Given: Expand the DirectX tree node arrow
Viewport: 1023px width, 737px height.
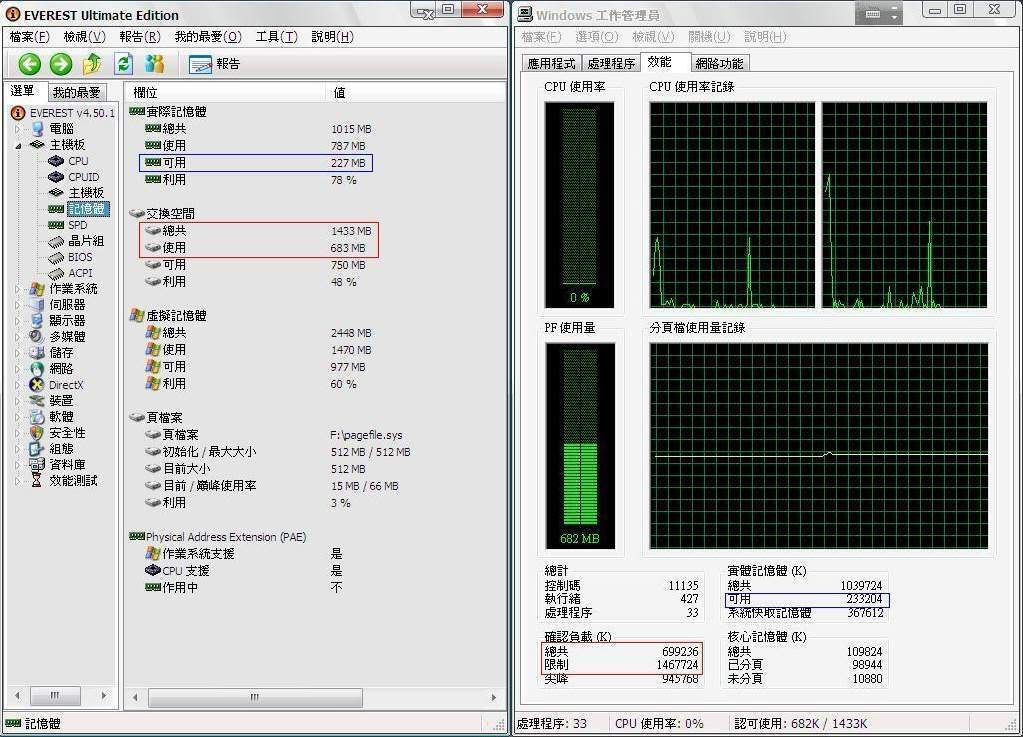Looking at the screenshot, I should [x=18, y=385].
